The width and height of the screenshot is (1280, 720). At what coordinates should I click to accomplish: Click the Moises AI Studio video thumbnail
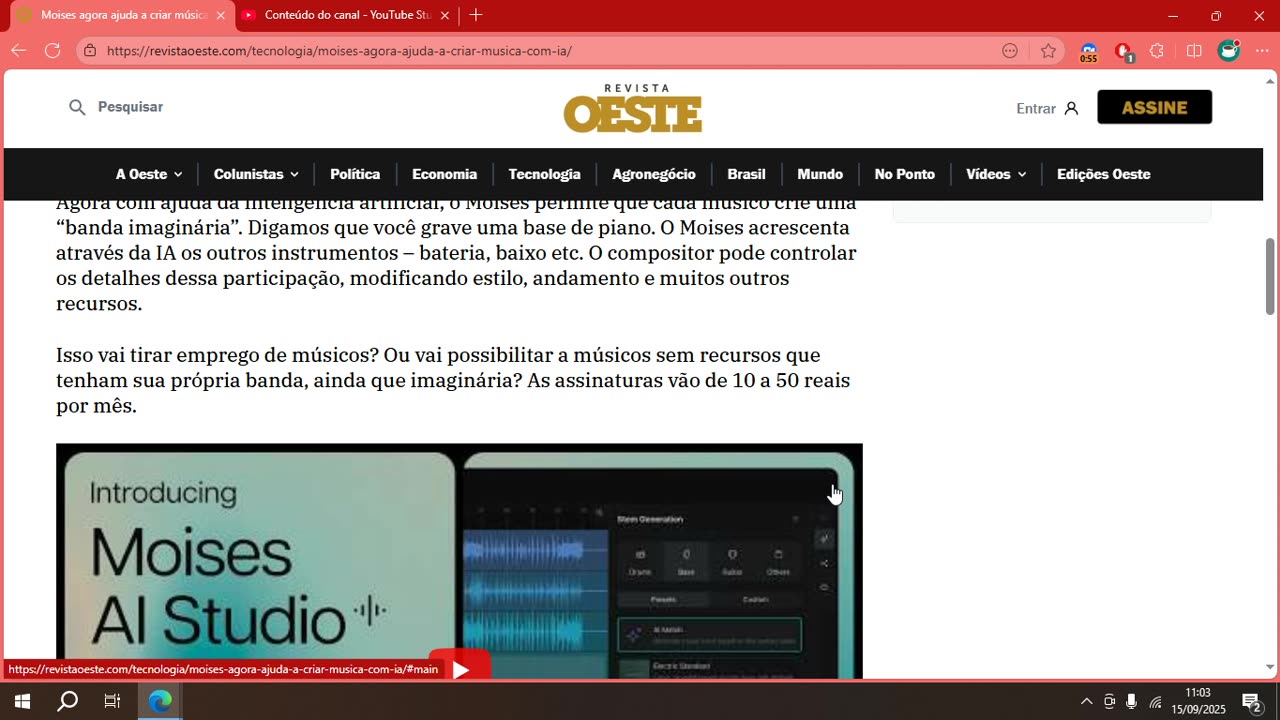459,561
